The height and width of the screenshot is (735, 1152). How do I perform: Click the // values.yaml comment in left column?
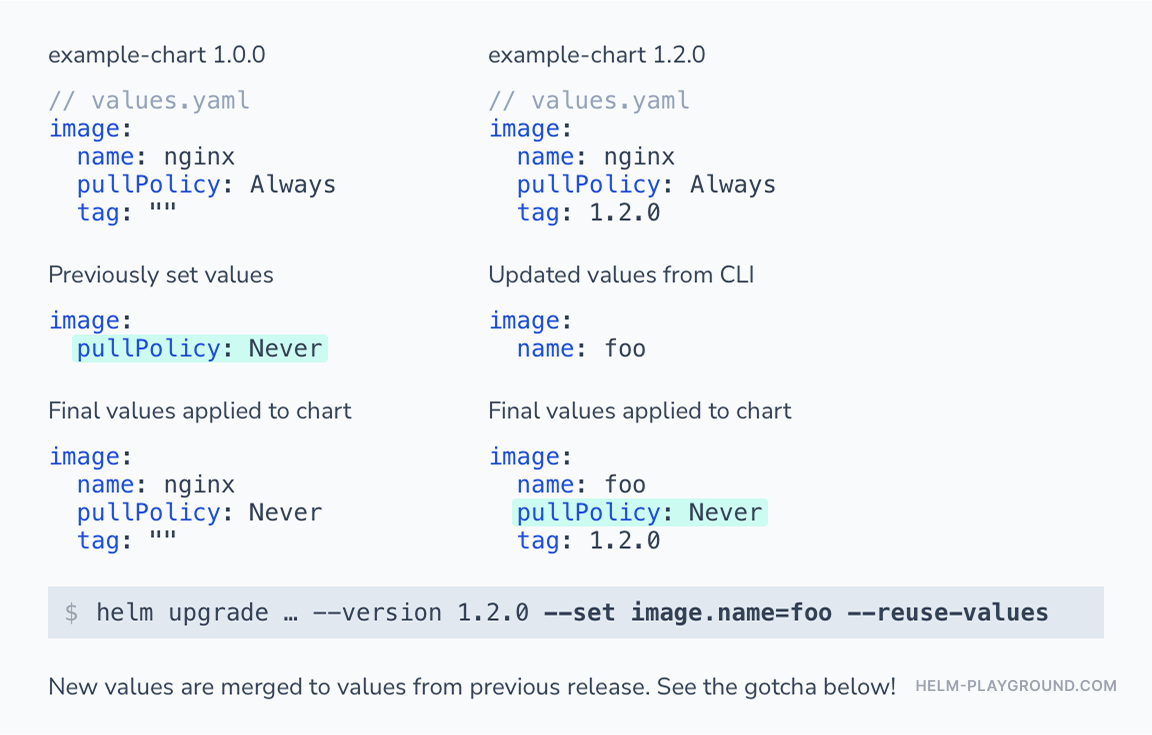pos(149,100)
